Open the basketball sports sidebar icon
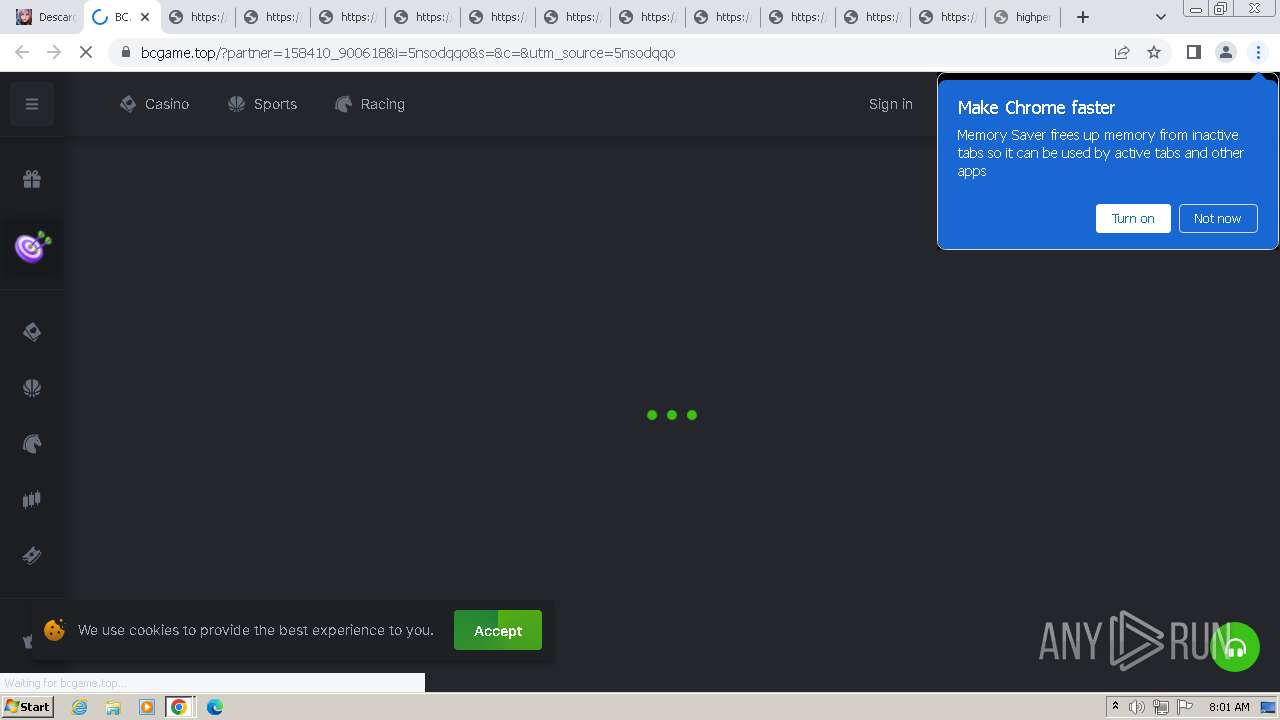1280x720 pixels. coord(32,388)
